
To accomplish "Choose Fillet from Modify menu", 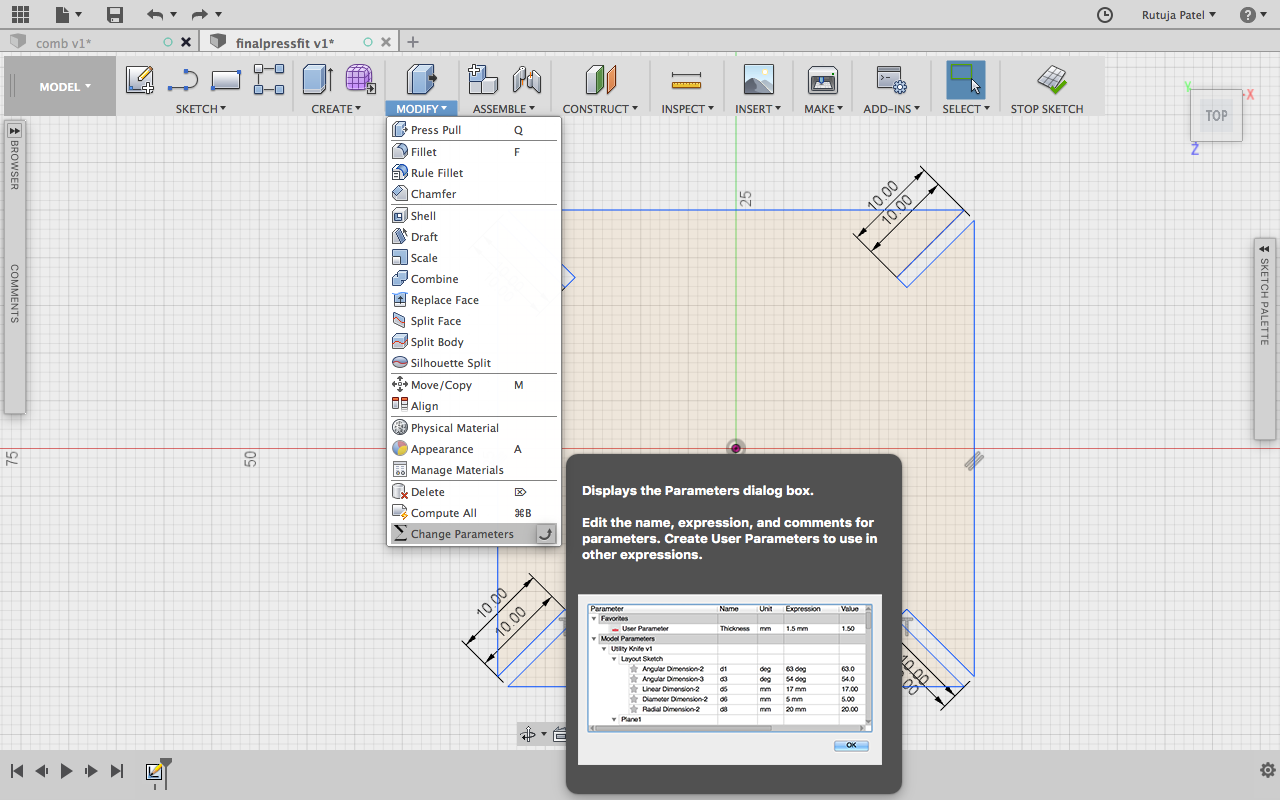I will (474, 152).
